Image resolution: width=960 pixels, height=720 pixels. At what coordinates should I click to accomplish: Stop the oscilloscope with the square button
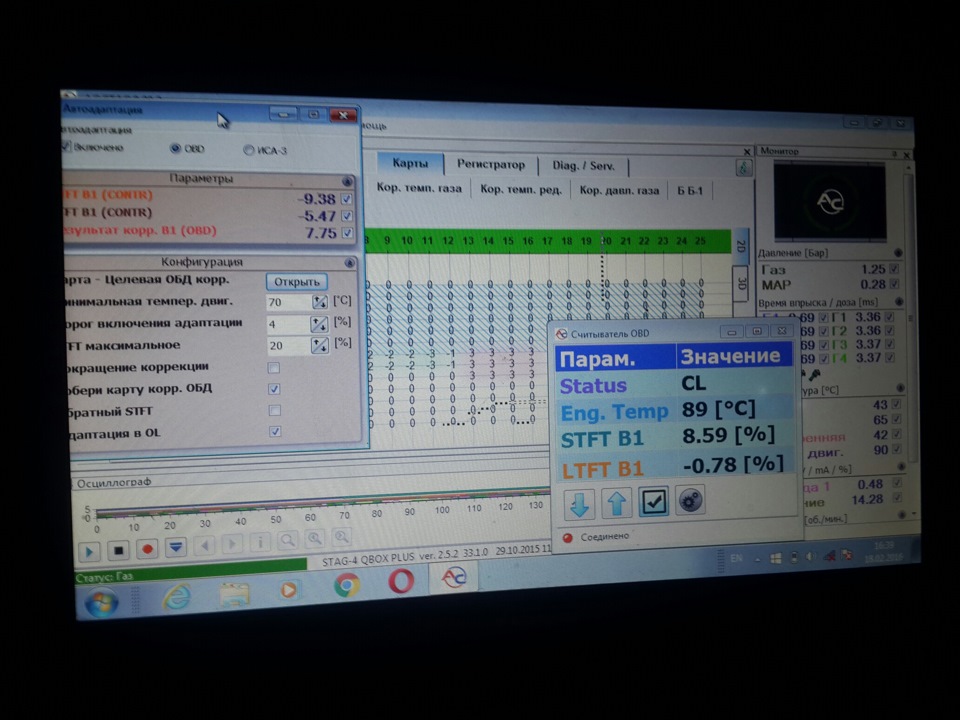point(119,550)
